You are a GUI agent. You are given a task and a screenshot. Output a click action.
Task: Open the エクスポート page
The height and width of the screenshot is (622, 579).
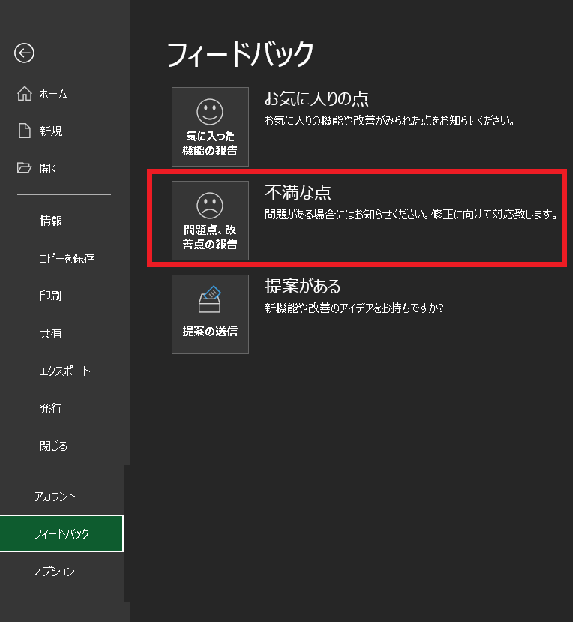(65, 371)
